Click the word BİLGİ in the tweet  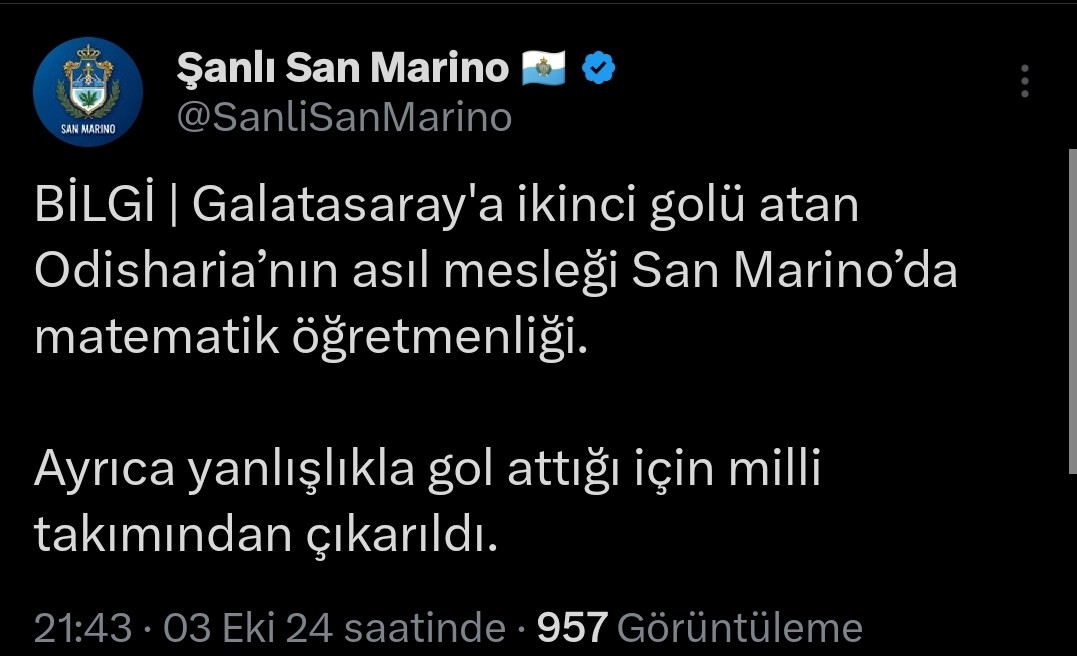coord(94,205)
